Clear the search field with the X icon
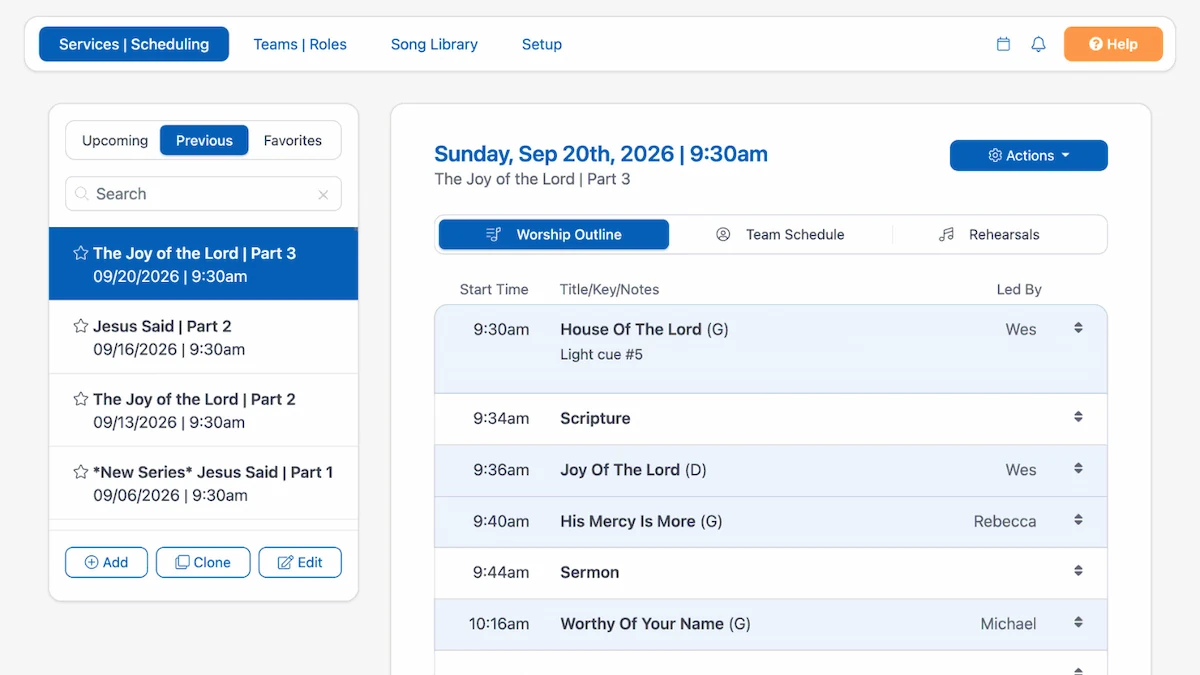 (x=323, y=195)
